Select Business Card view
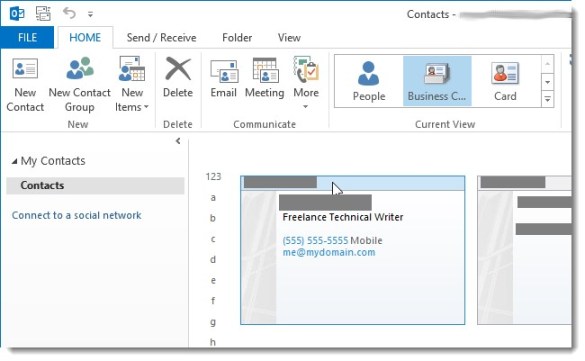The width and height of the screenshot is (585, 361). [437, 81]
